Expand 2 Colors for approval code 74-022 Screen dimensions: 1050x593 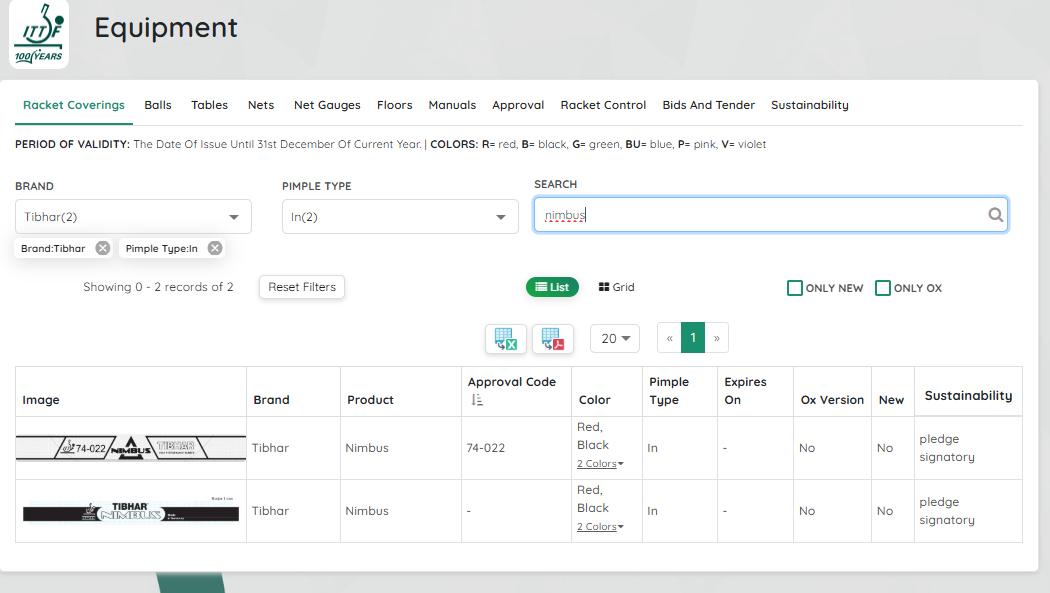pyautogui.click(x=600, y=464)
